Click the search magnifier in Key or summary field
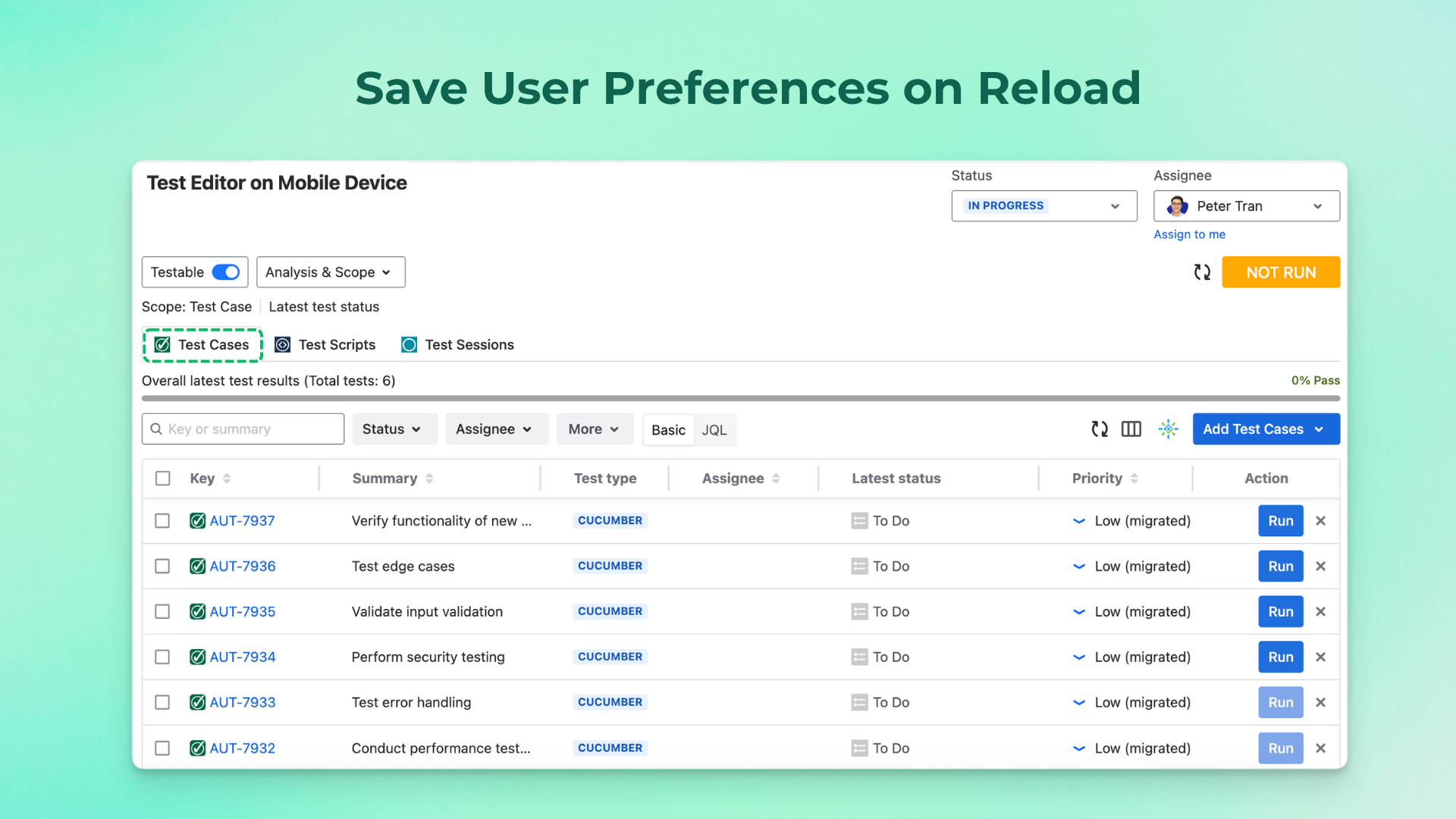Screen dimensions: 1456x819 (x=155, y=428)
